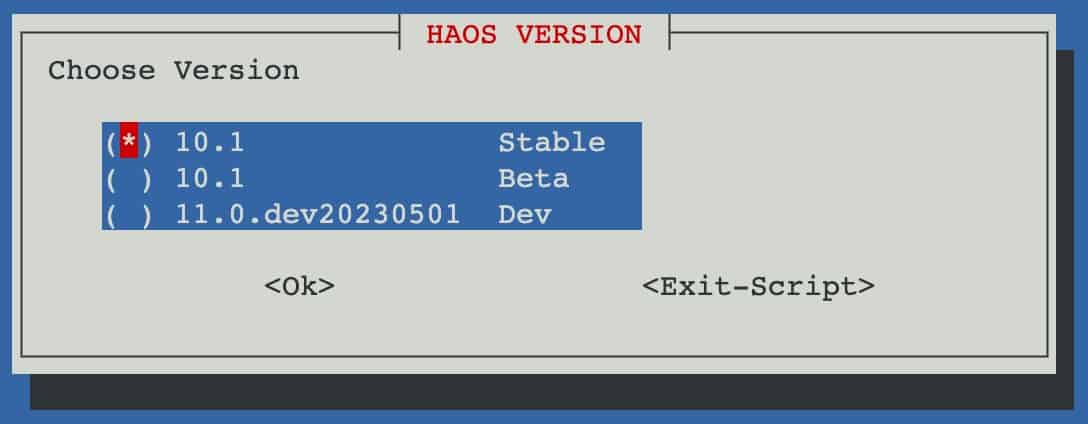Image resolution: width=1088 pixels, height=424 pixels.
Task: Click the 10.1 version number in Beta row
Action: [x=210, y=178]
